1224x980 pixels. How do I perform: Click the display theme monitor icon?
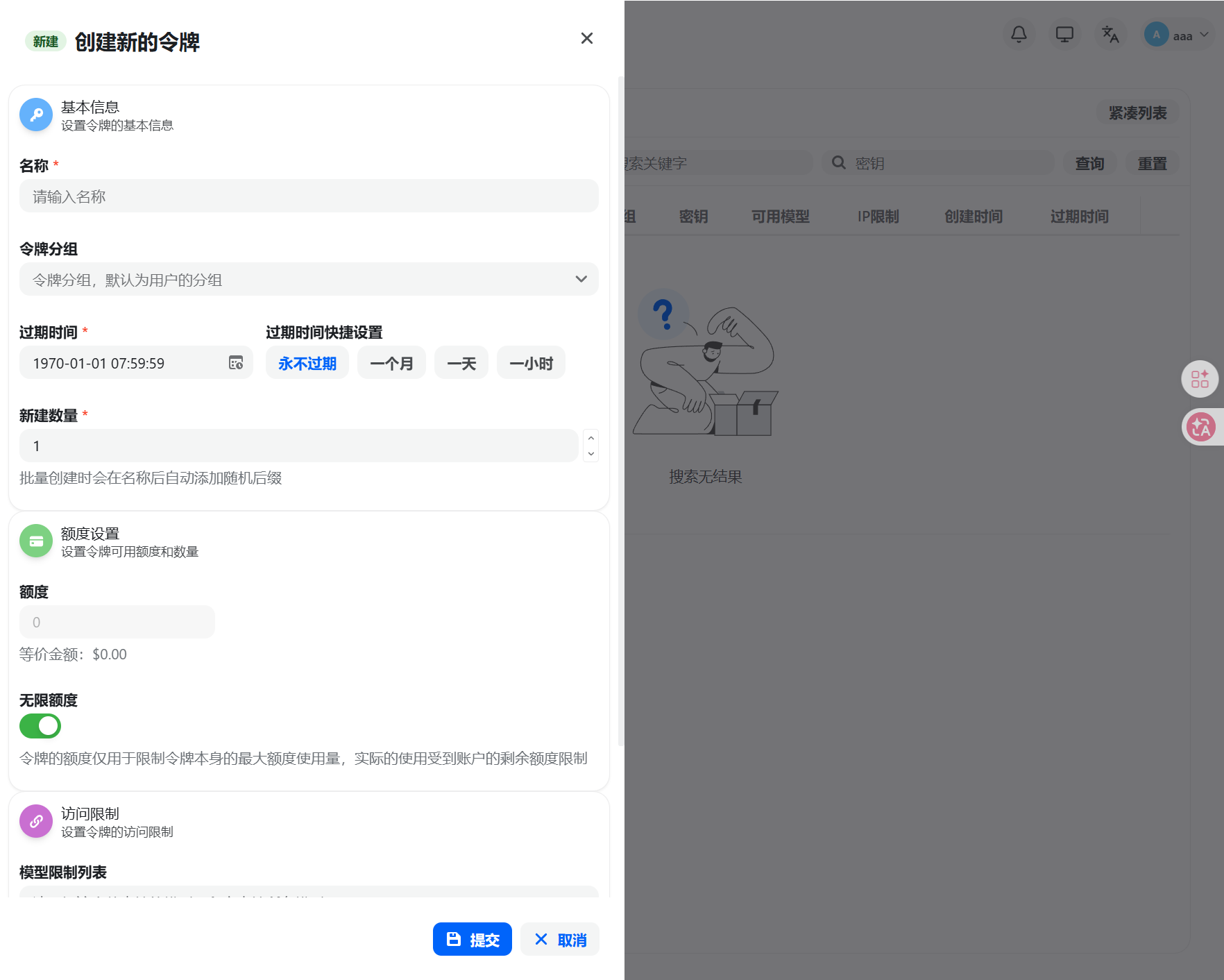coord(1064,34)
